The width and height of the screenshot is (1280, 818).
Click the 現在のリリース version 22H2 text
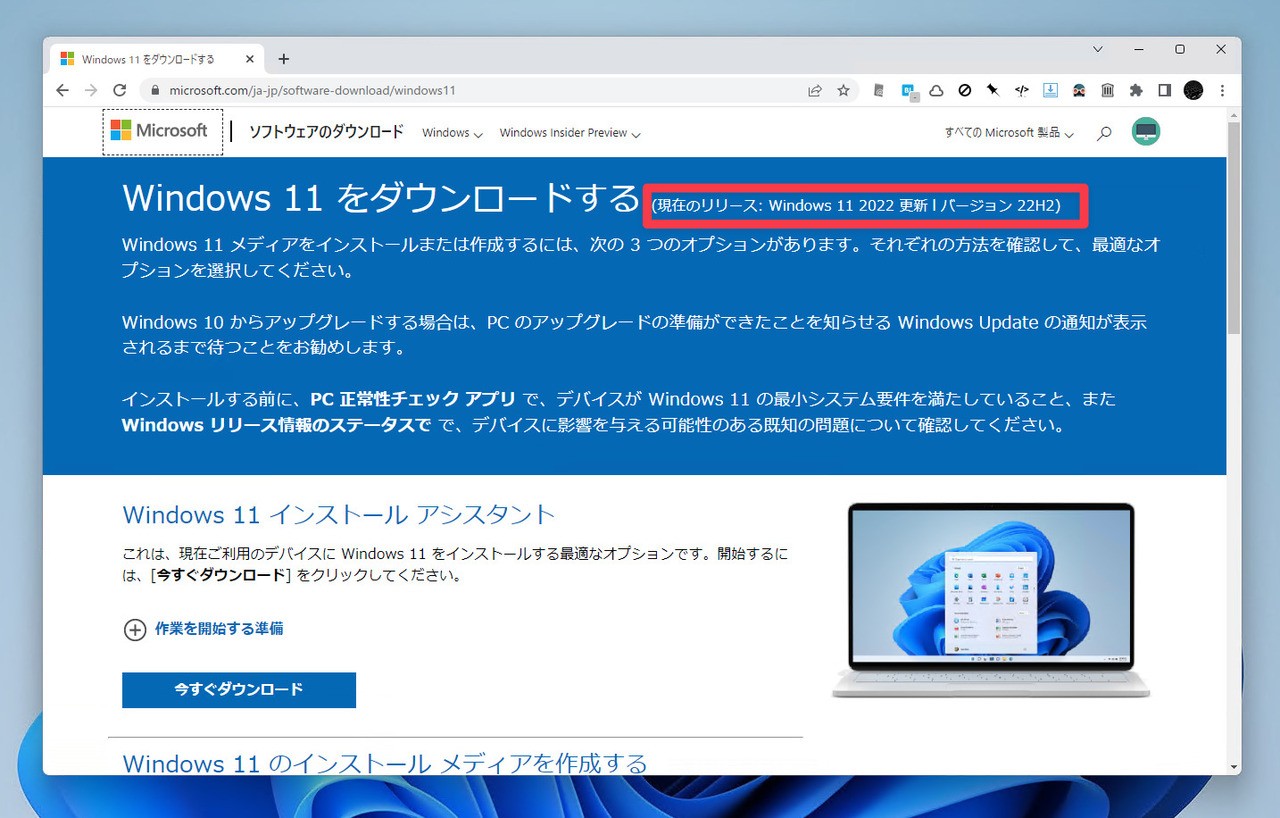pyautogui.click(x=856, y=206)
